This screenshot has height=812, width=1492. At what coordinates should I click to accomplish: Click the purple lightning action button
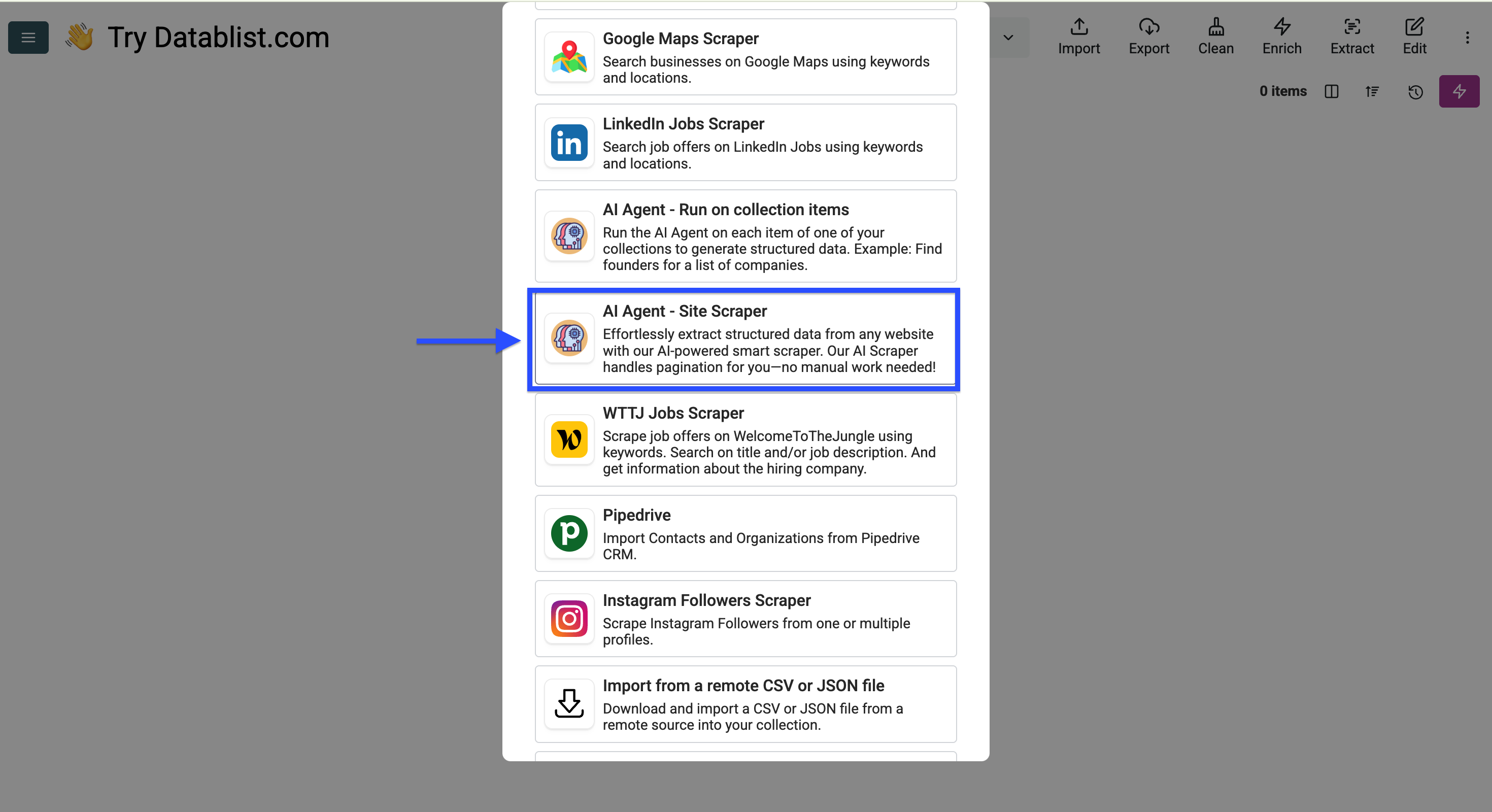point(1459,91)
